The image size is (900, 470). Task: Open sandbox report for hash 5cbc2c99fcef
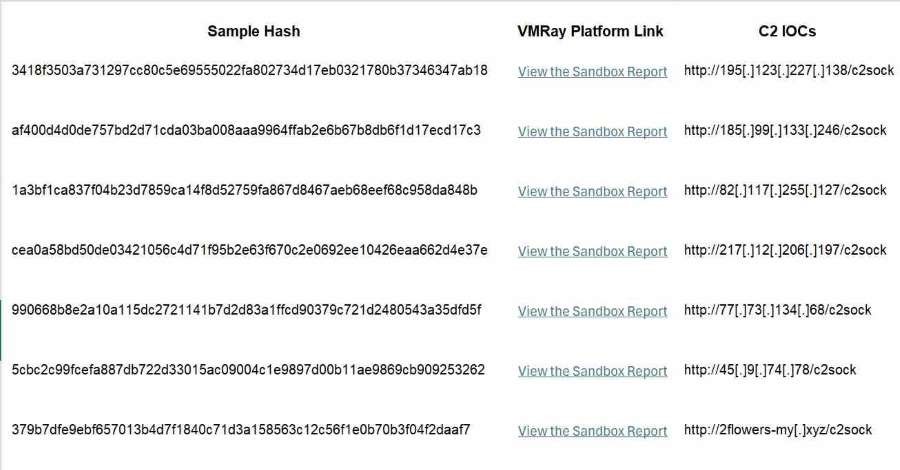[592, 371]
